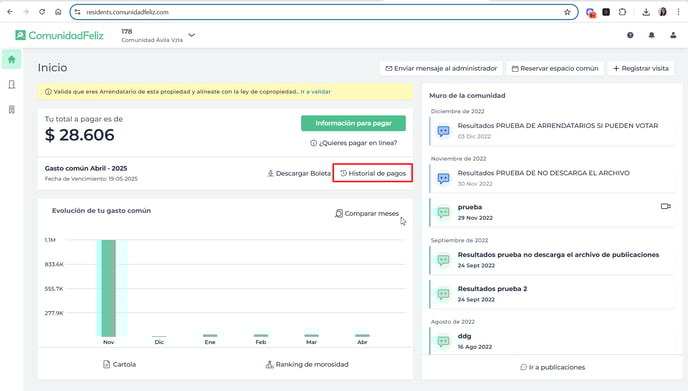Open the user account icon in header
Viewport: 688px width, 391px height.
pos(673,35)
